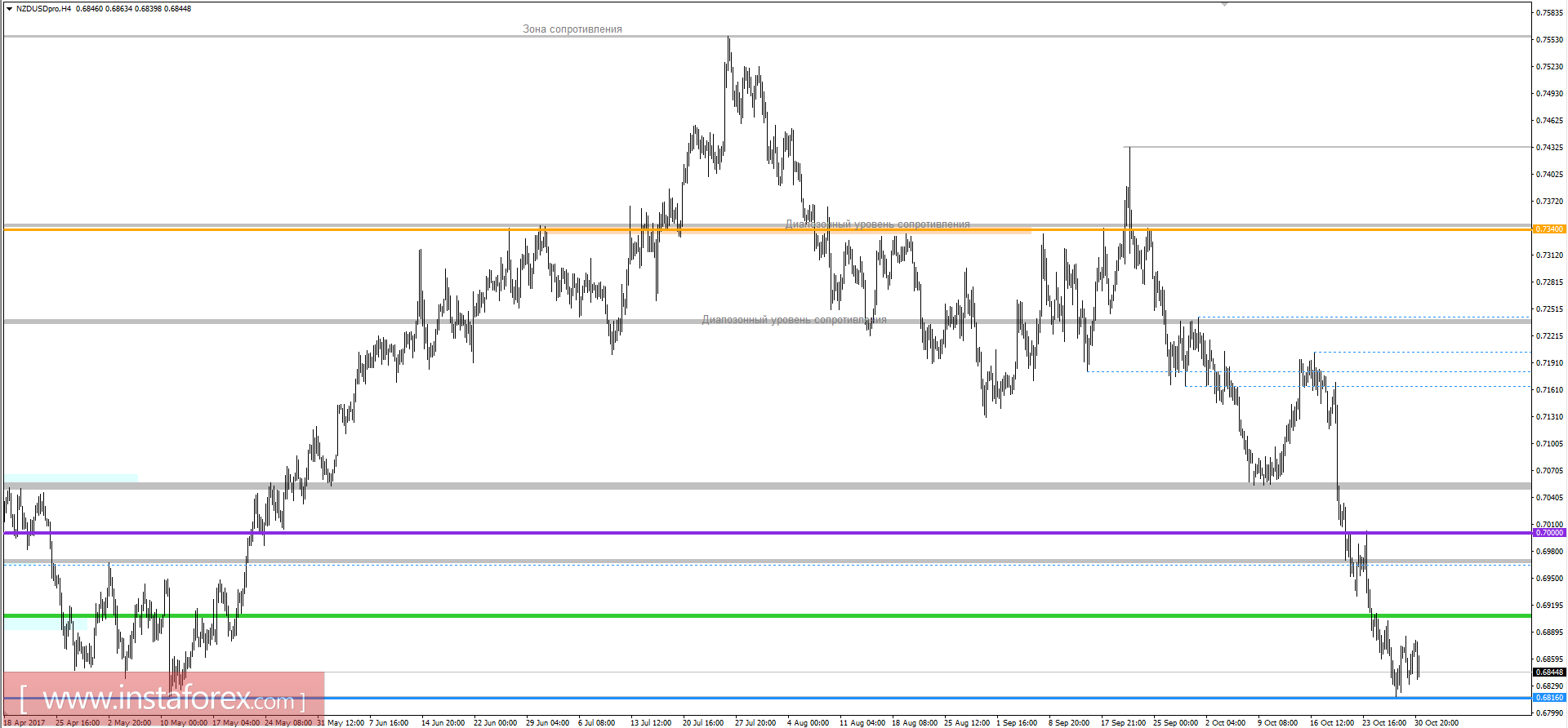1568x728 pixels.
Task: Click the 0.71910 value on price scale
Action: [x=1549, y=362]
